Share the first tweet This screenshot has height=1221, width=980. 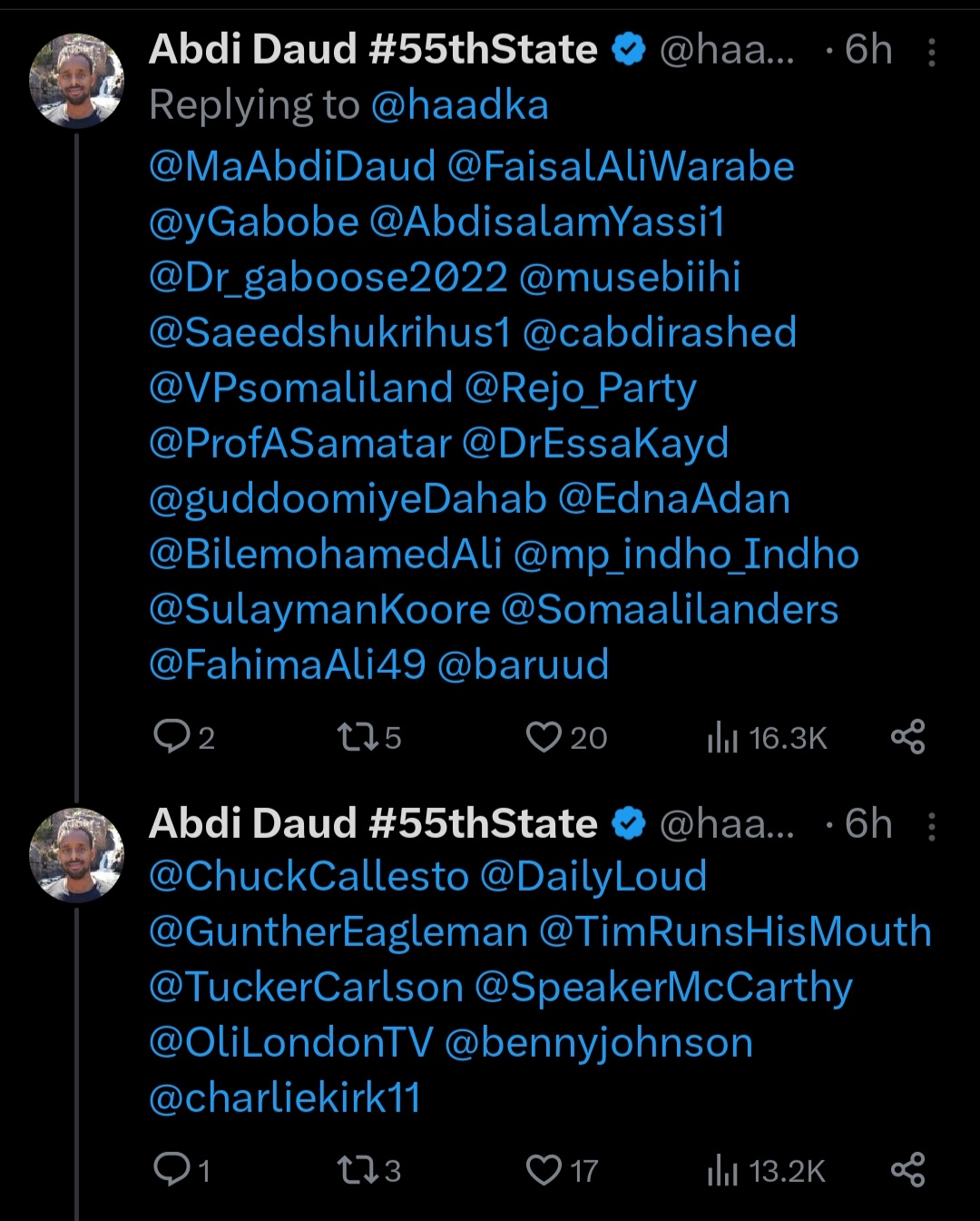tap(907, 736)
